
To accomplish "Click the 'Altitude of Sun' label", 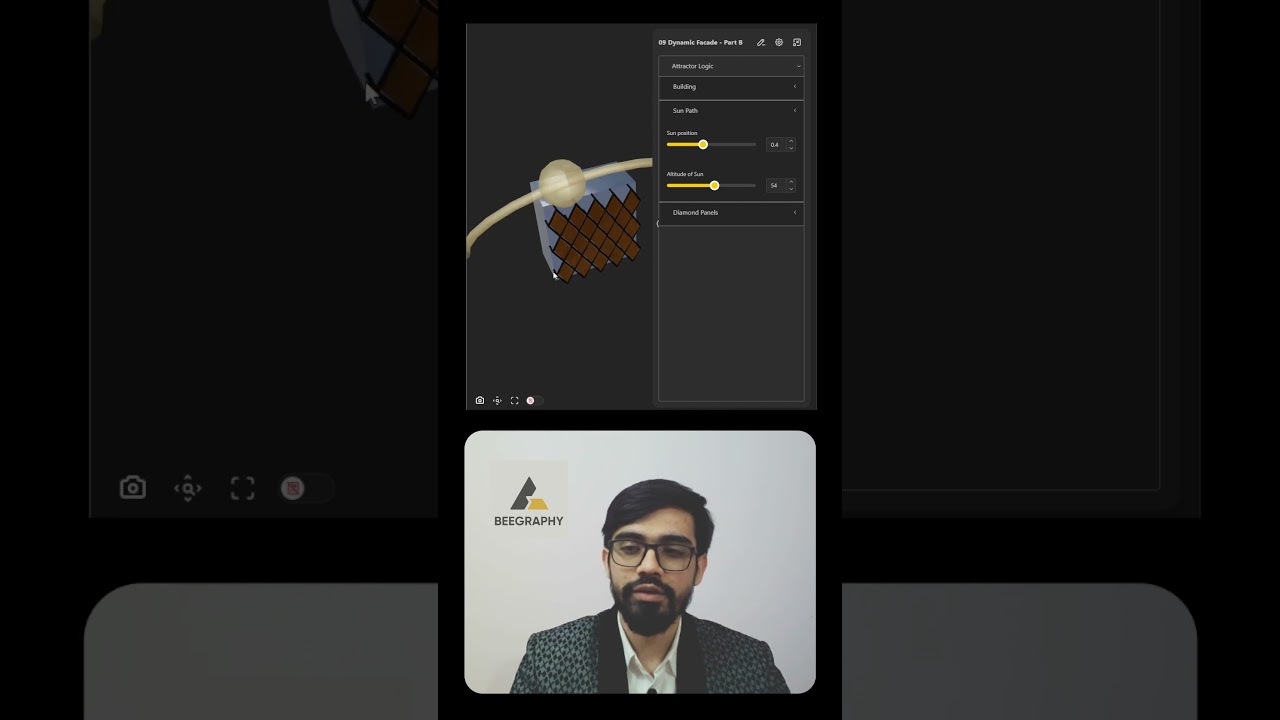I will [x=685, y=174].
